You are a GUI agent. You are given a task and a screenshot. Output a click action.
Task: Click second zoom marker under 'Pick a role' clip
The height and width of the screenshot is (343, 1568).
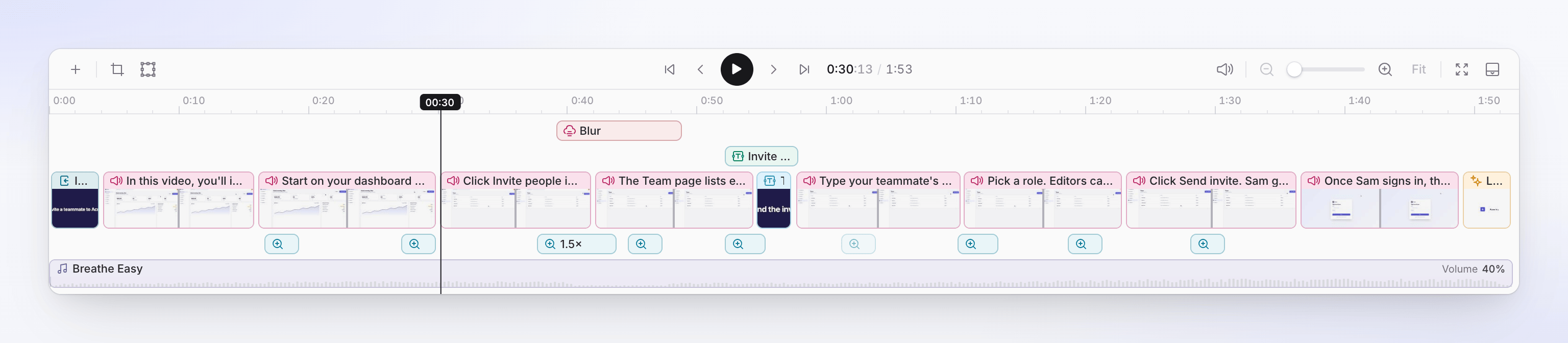tap(1085, 244)
